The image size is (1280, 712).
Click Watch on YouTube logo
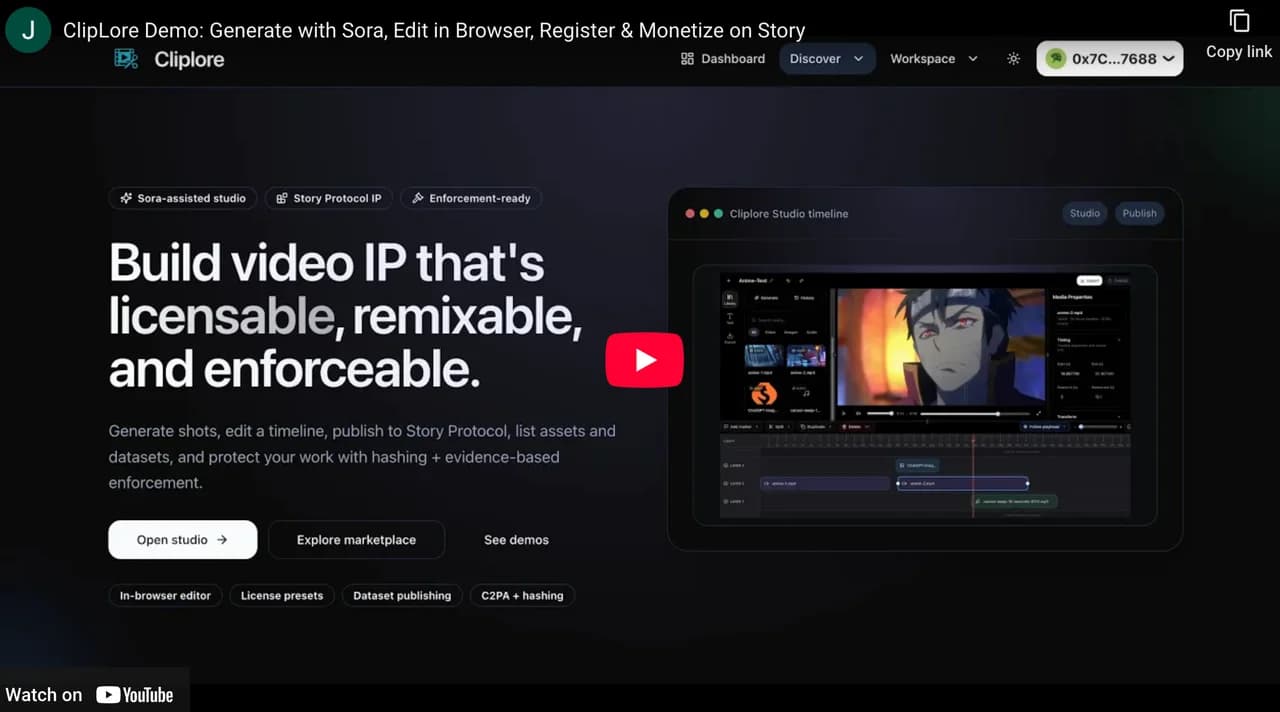tap(135, 695)
